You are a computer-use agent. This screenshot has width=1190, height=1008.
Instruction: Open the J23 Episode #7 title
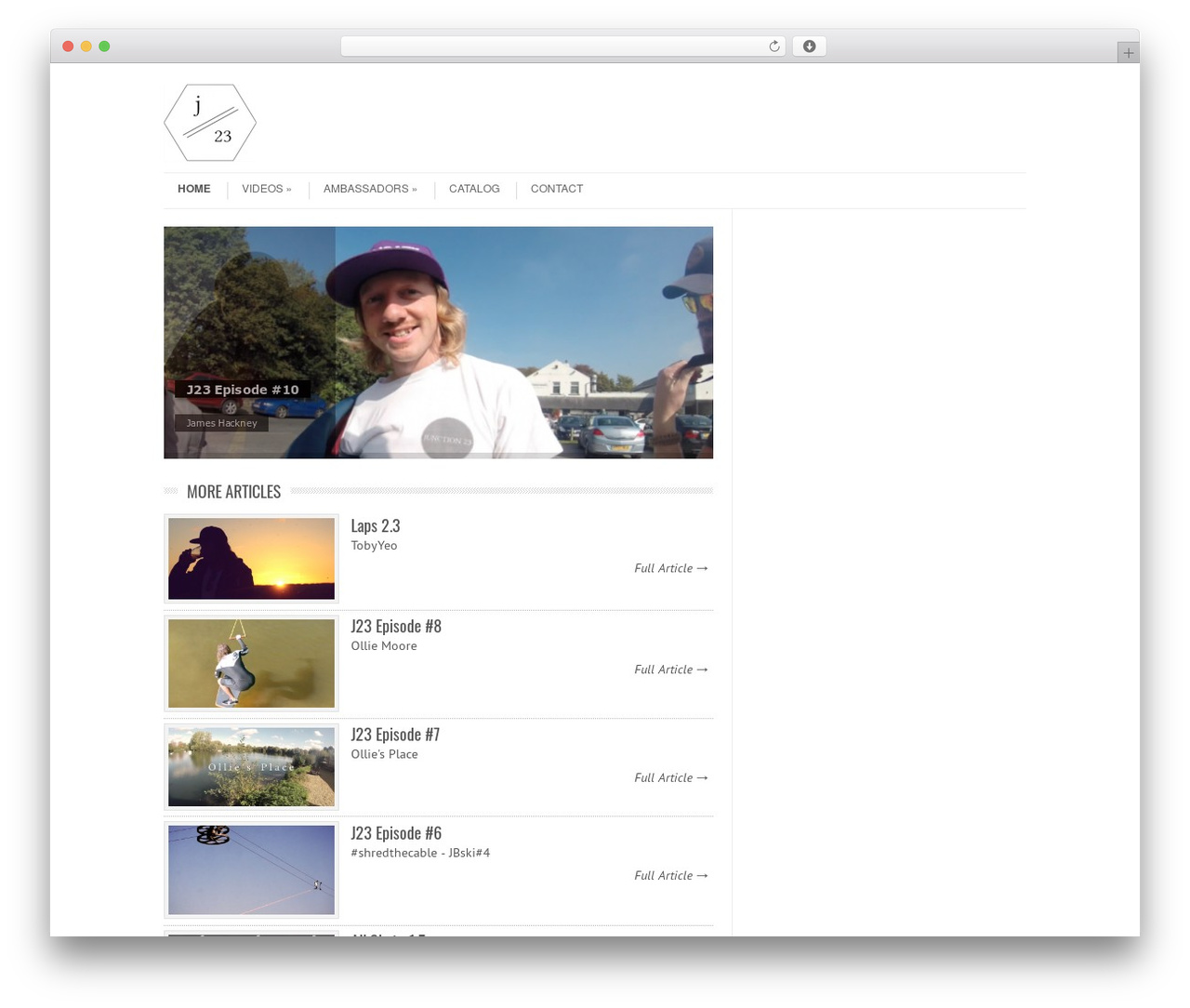(395, 735)
